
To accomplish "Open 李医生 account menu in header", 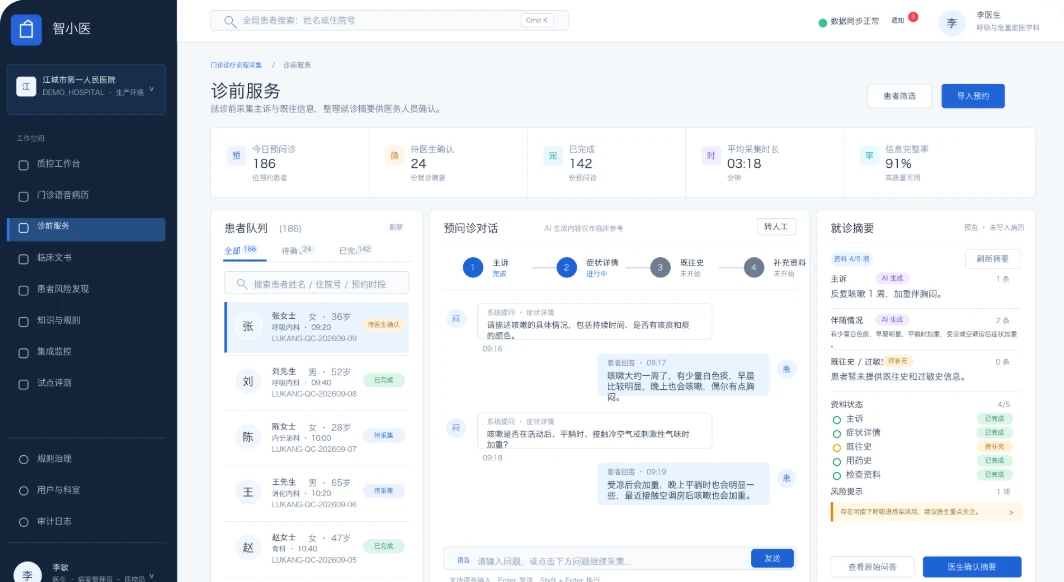I will point(989,23).
